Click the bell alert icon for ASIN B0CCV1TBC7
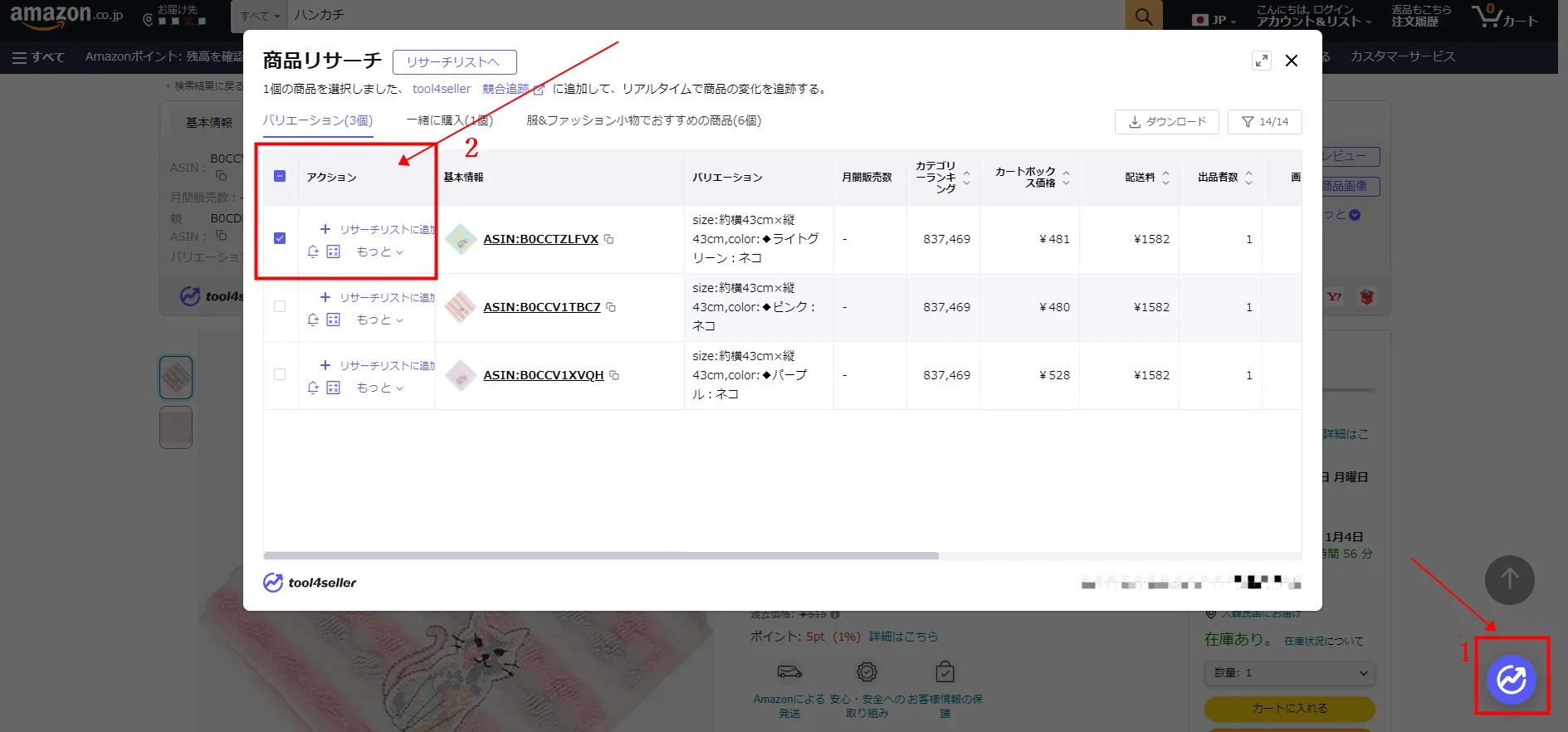Screen dimensions: 1568x732 (x=313, y=320)
